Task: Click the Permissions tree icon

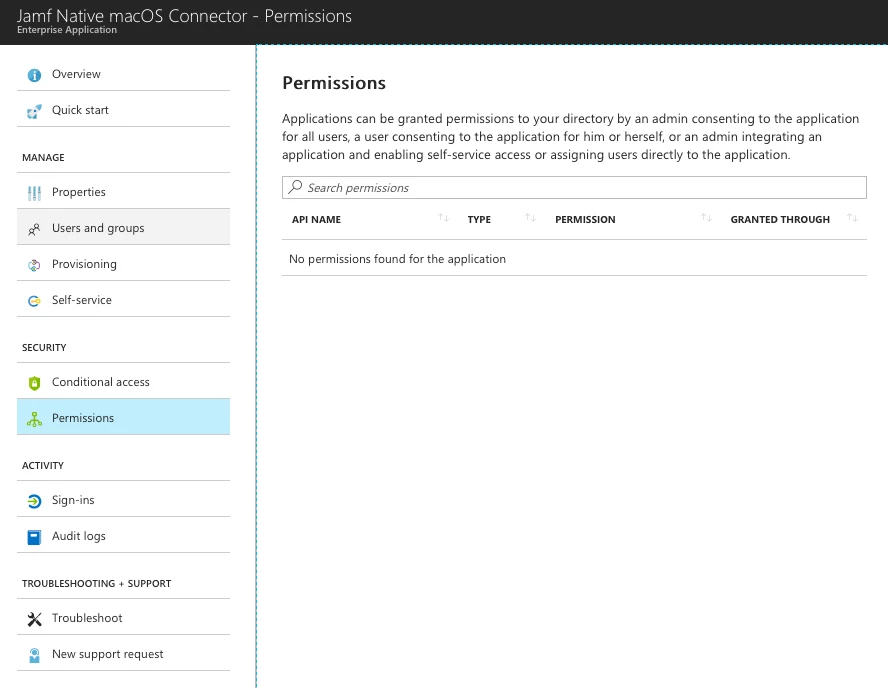Action: point(34,419)
